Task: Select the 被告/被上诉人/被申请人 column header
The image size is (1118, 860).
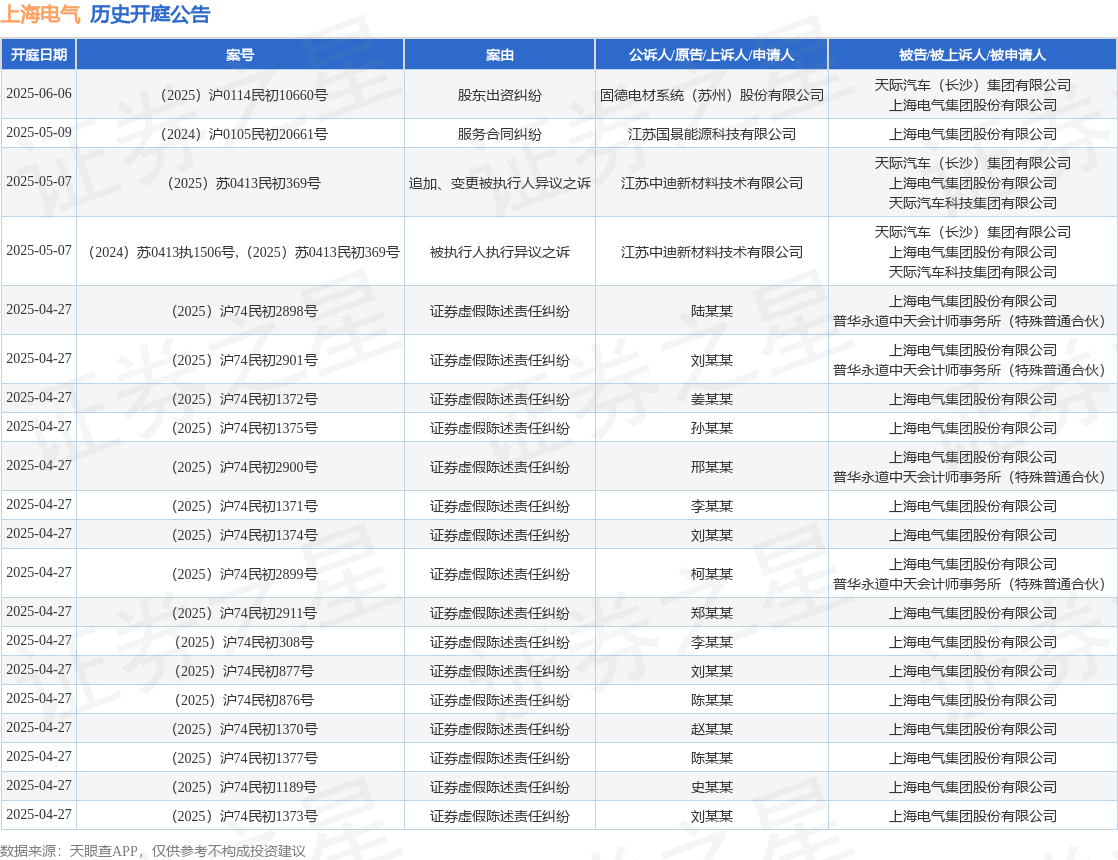Action: 973,55
